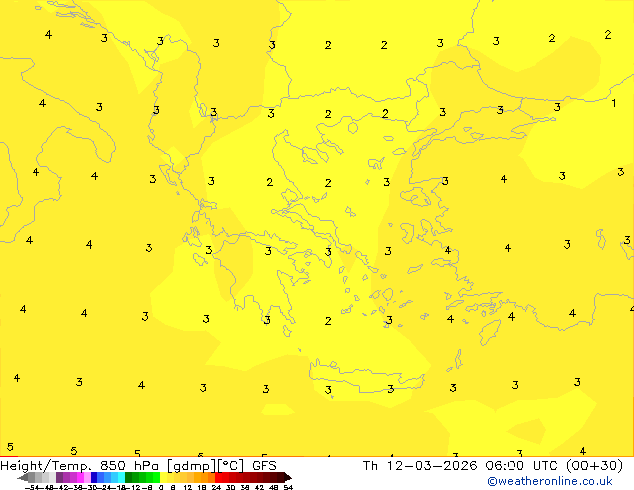Select the bright green legend swatch

click(156, 477)
